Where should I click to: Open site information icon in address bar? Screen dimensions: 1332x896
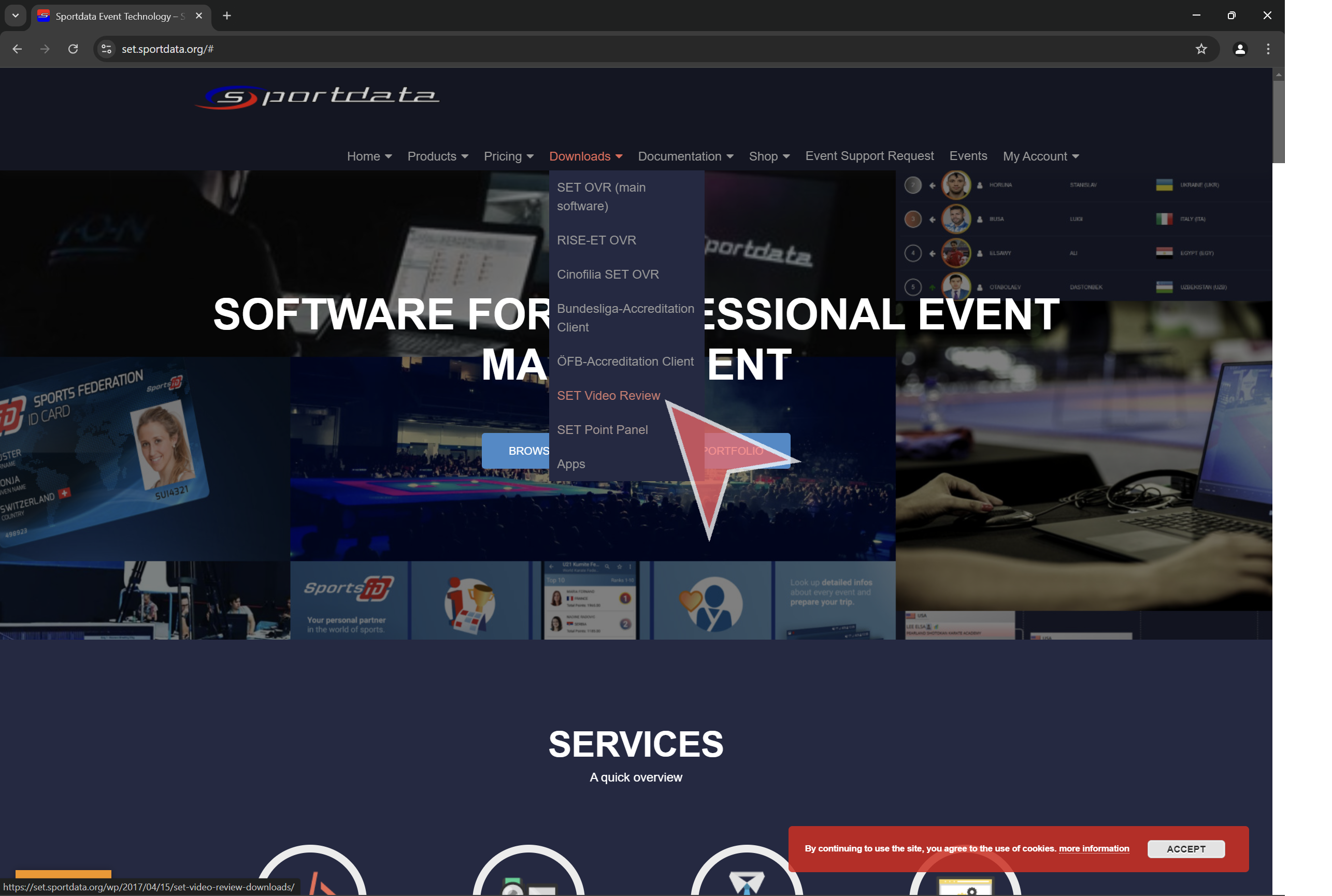pos(106,49)
